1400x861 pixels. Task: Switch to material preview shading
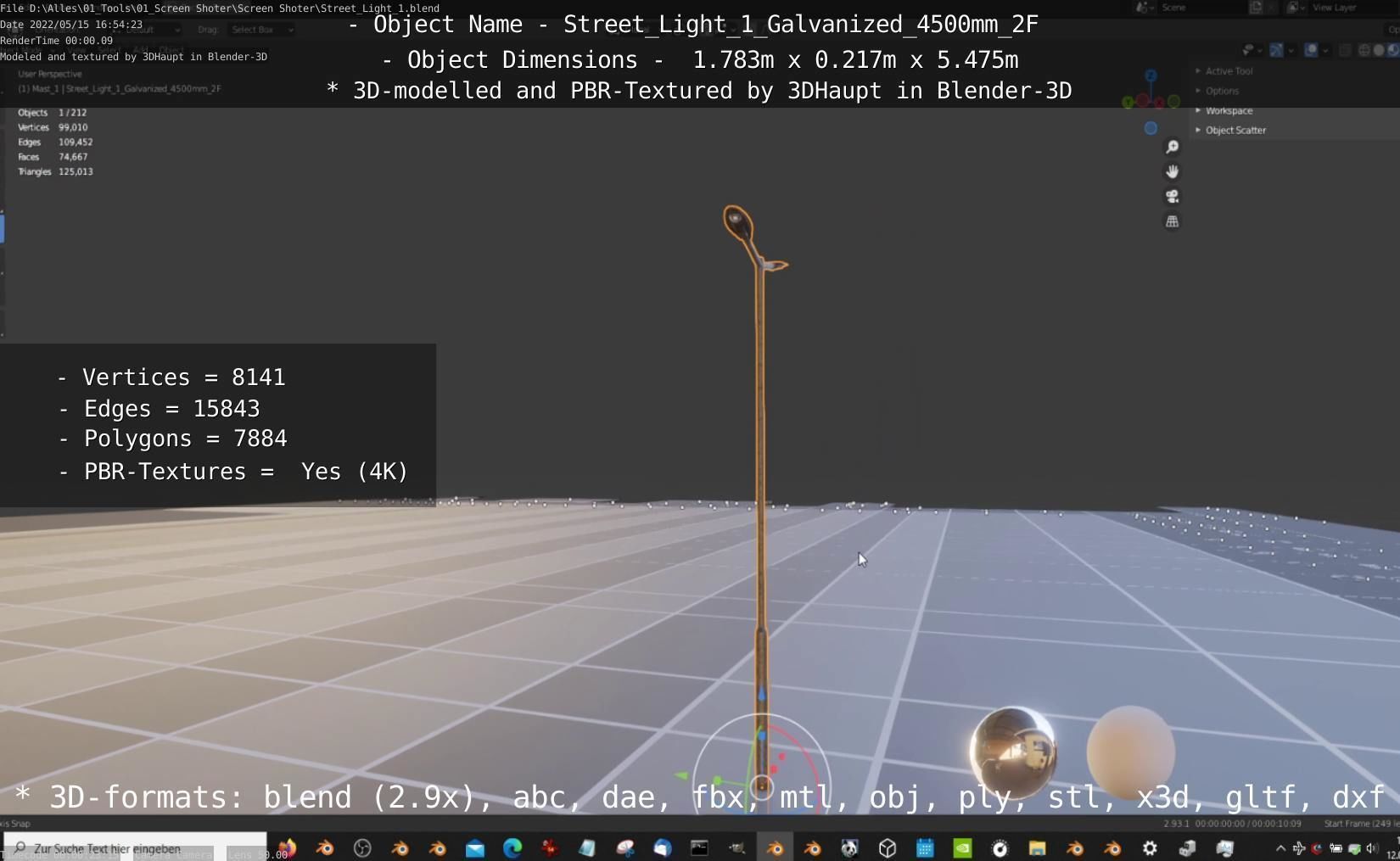click(x=1392, y=51)
